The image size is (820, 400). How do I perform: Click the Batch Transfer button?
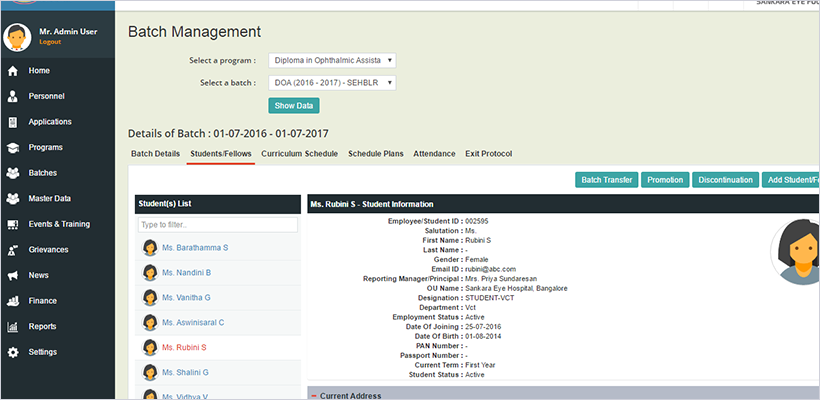tap(607, 180)
